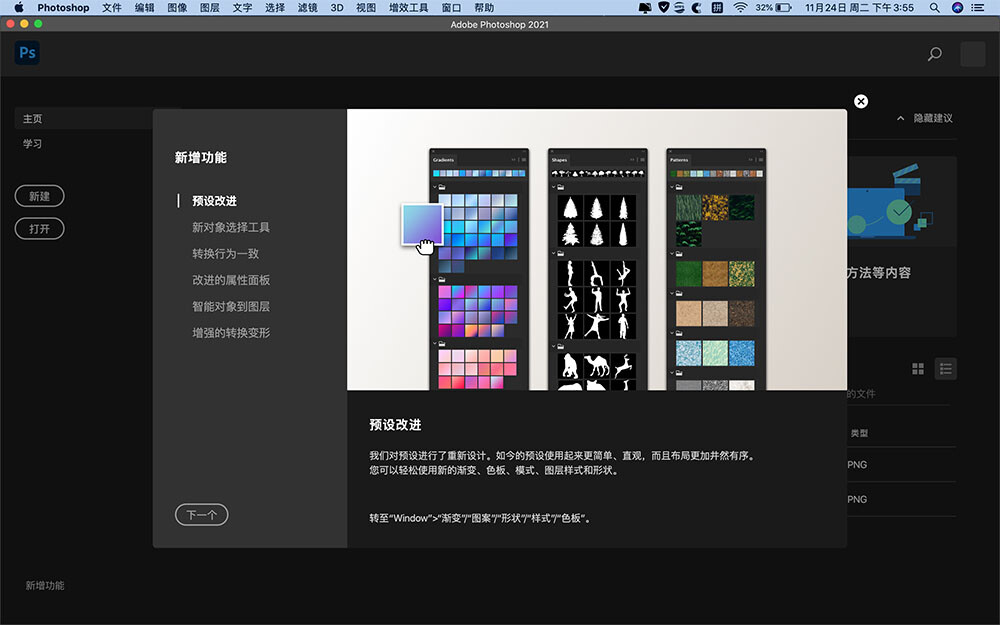
Task: Open the 拼 Pinyin input method menu
Action: tap(717, 8)
